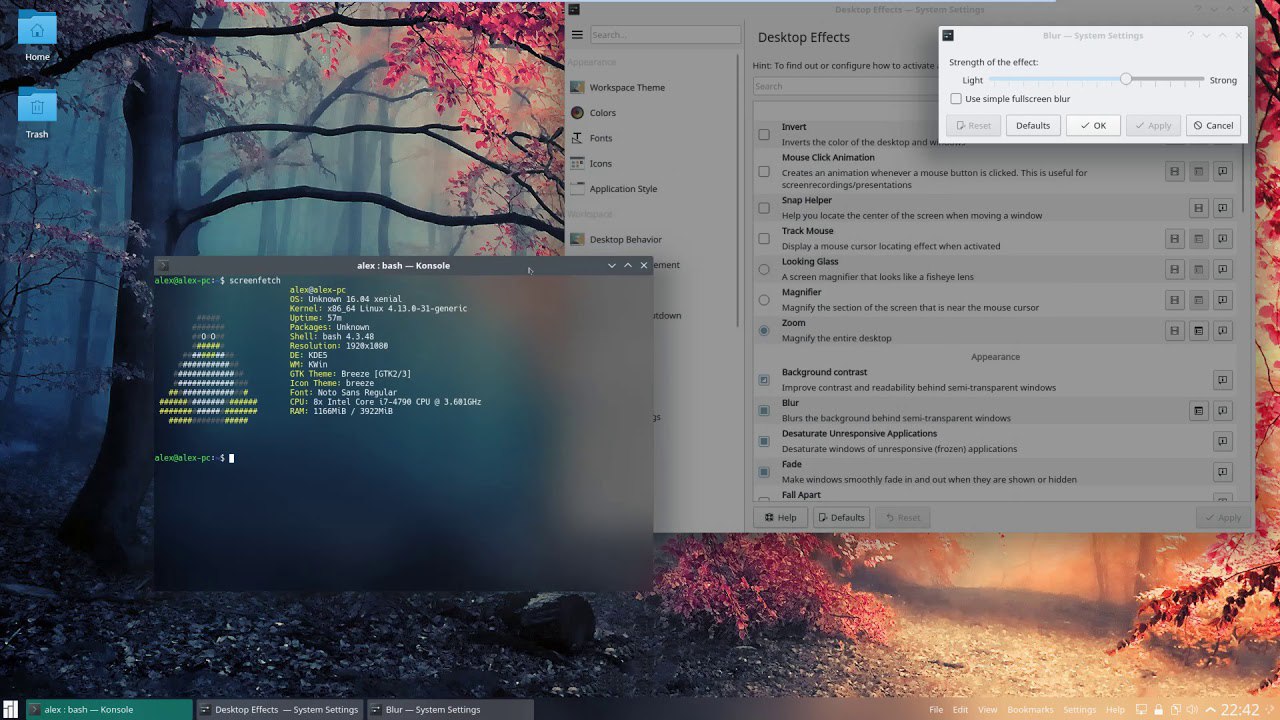Open the volume control in system tray
1280x720 pixels.
tap(1192, 710)
